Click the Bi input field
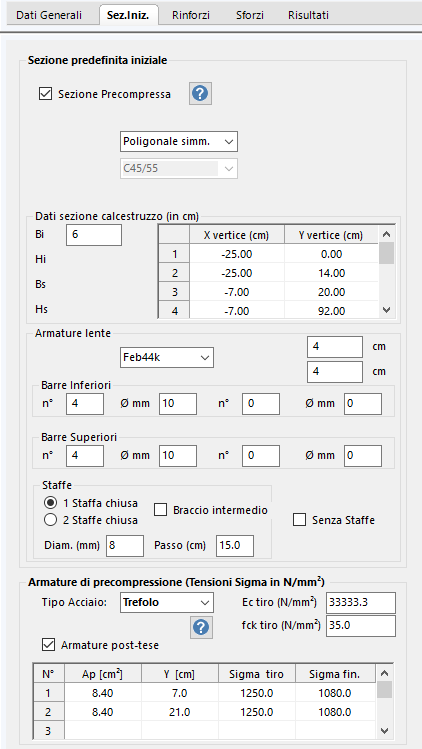Image resolution: width=422 pixels, height=749 pixels. pyautogui.click(x=94, y=235)
